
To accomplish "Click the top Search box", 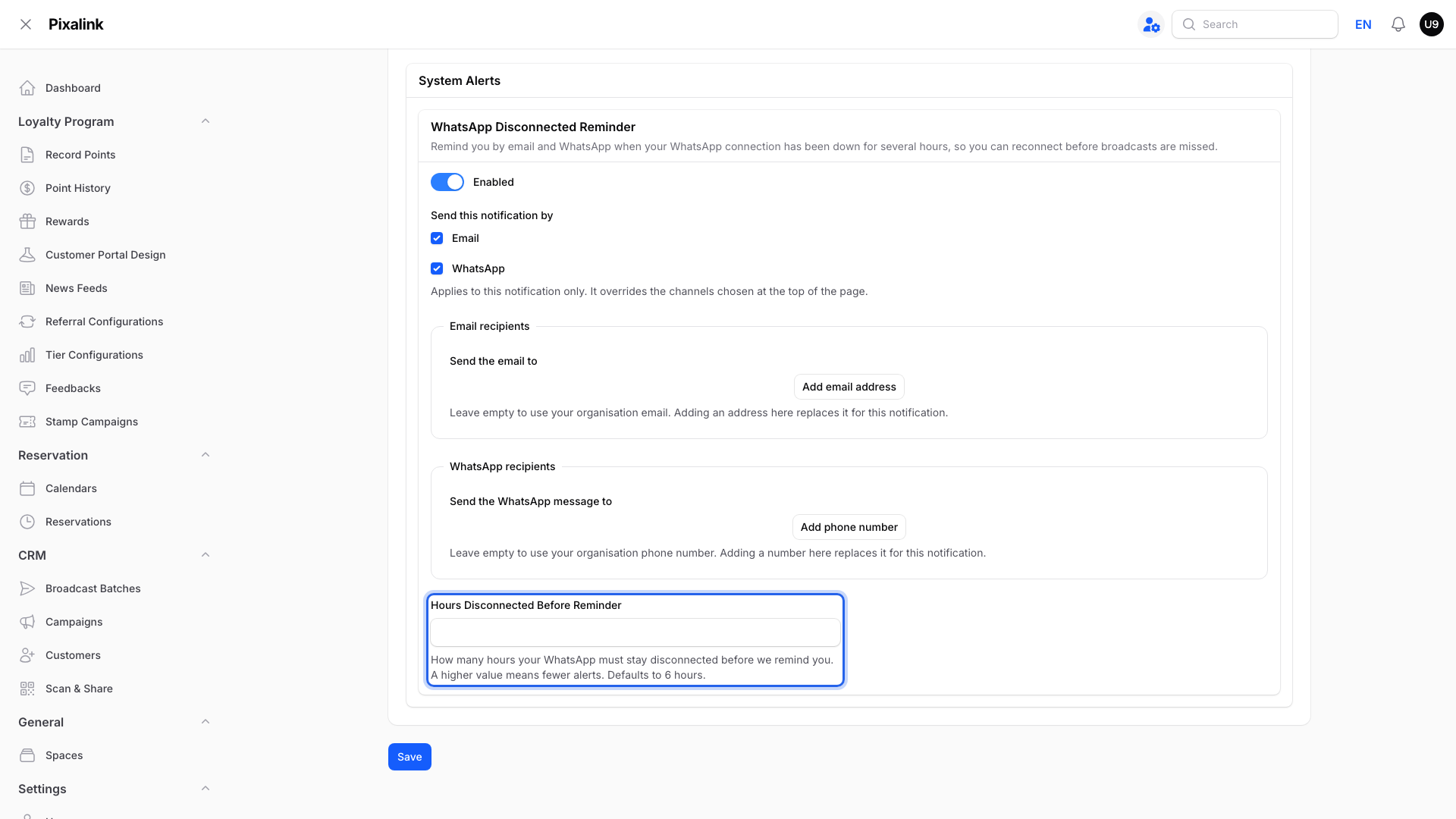I will [x=1255, y=24].
